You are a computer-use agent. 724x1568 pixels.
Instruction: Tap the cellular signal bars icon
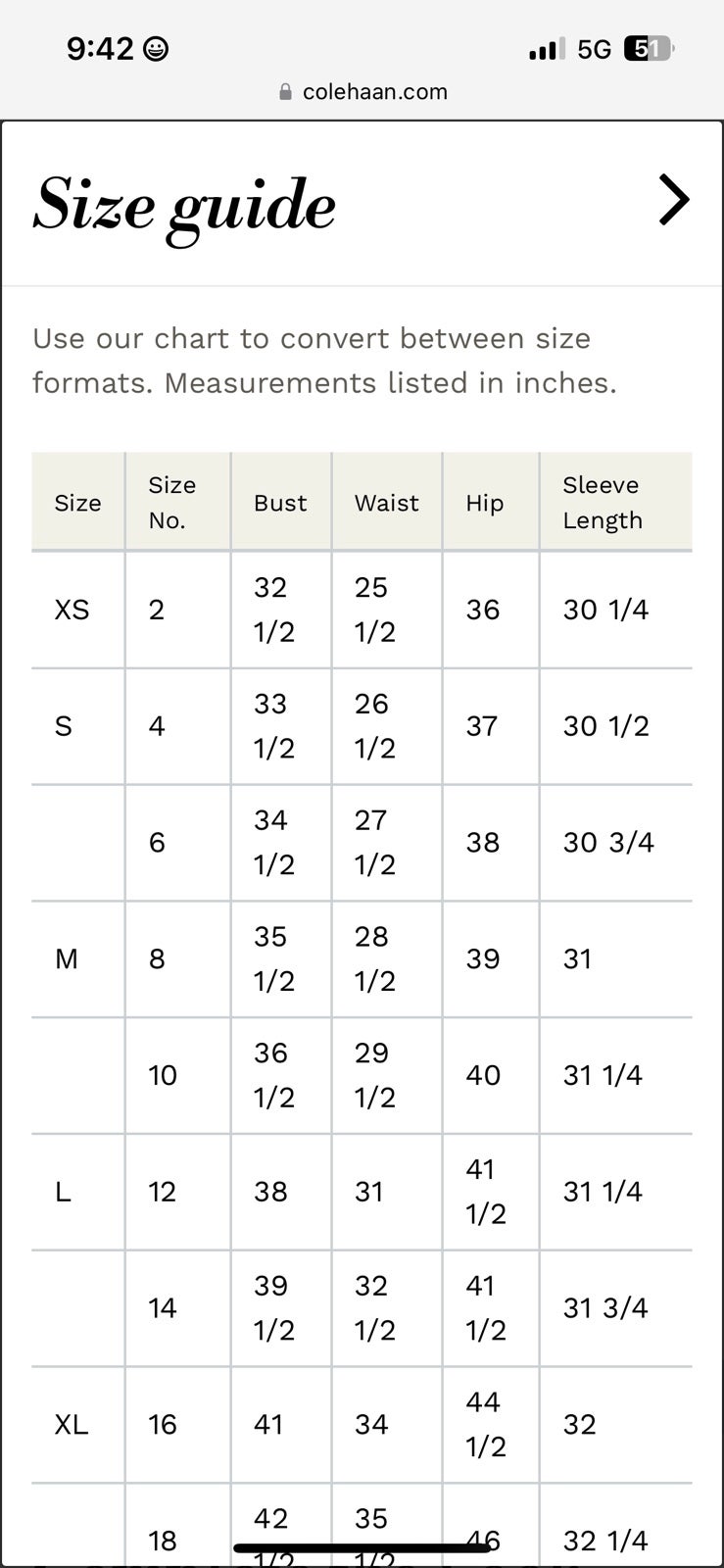547,49
